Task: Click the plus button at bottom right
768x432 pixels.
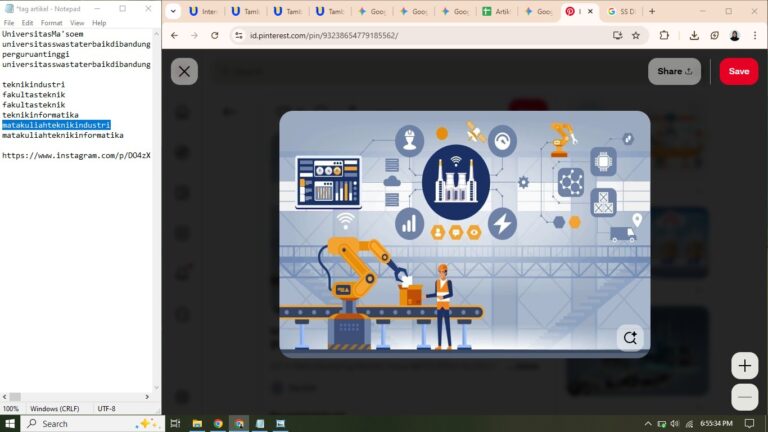Action: click(x=744, y=366)
